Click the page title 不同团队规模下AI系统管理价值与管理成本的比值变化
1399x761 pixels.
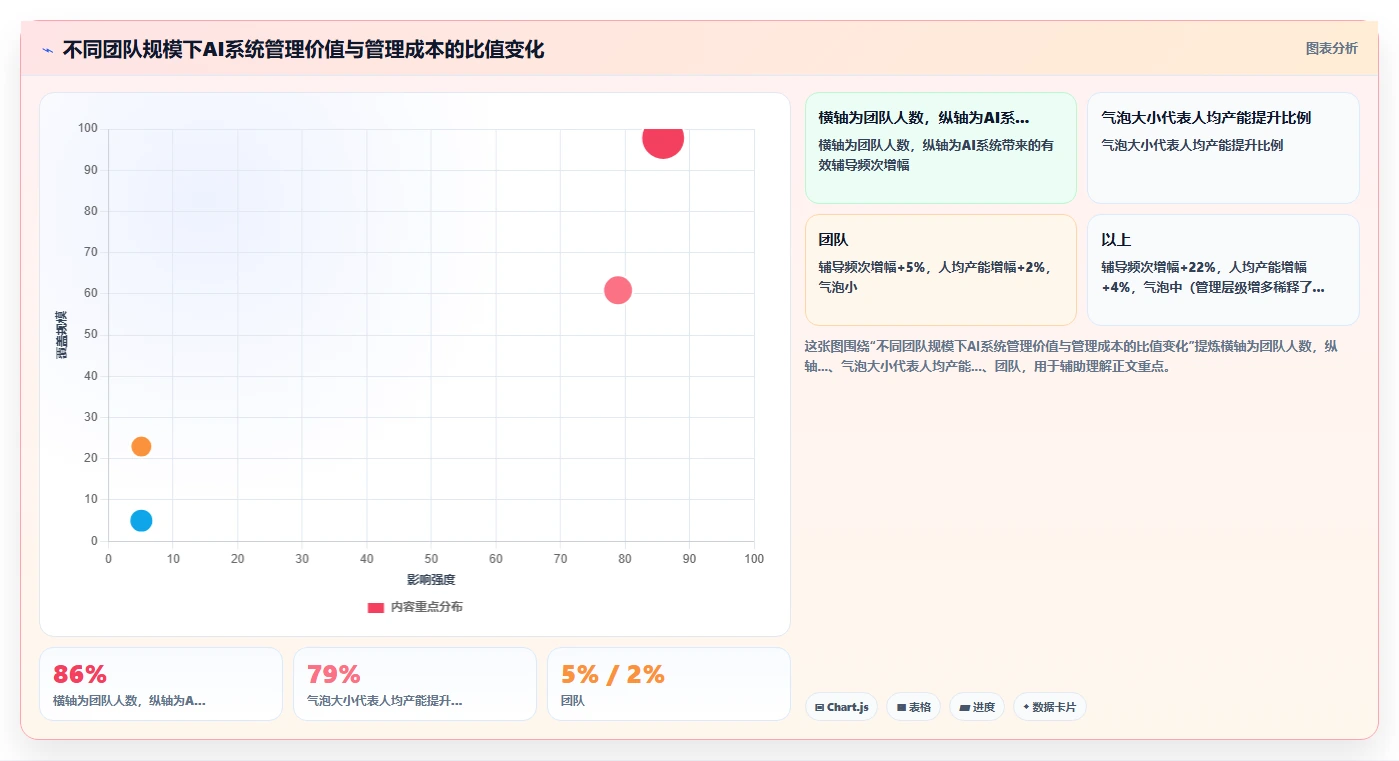click(303, 49)
